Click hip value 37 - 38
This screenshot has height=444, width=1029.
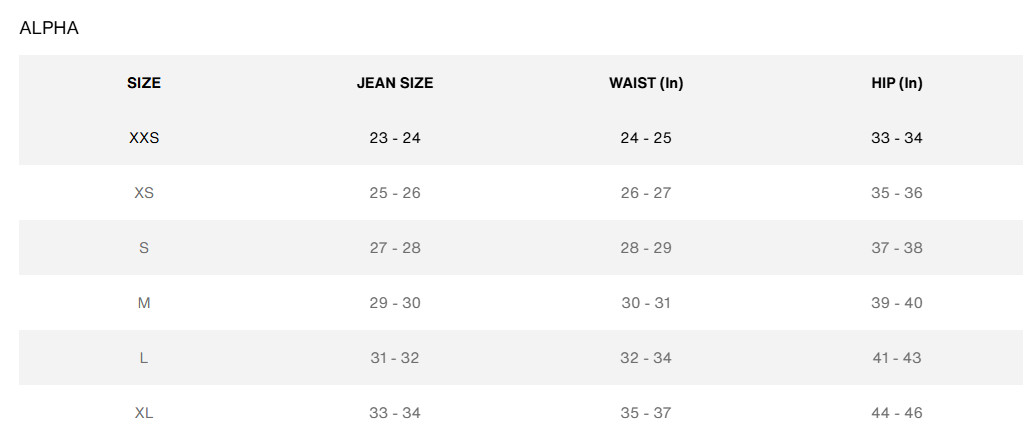pyautogui.click(x=897, y=248)
